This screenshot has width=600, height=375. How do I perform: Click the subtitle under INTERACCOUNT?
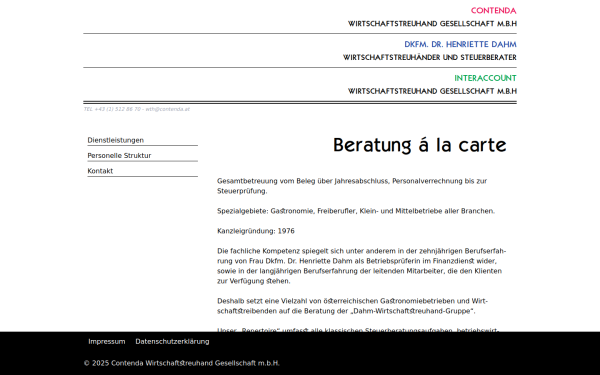click(432, 91)
